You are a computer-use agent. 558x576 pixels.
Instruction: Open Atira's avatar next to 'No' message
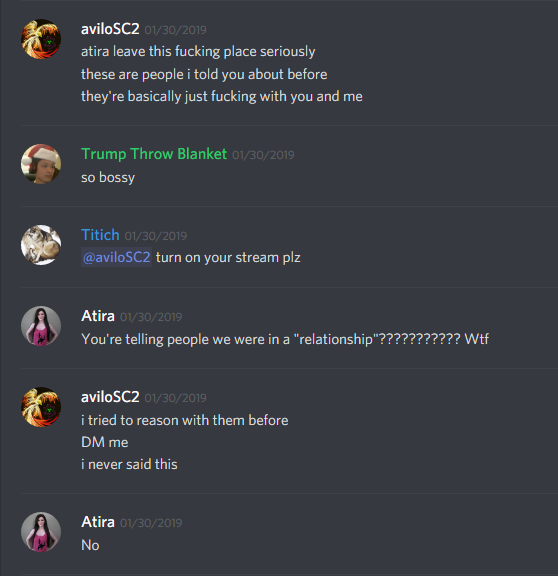41,532
